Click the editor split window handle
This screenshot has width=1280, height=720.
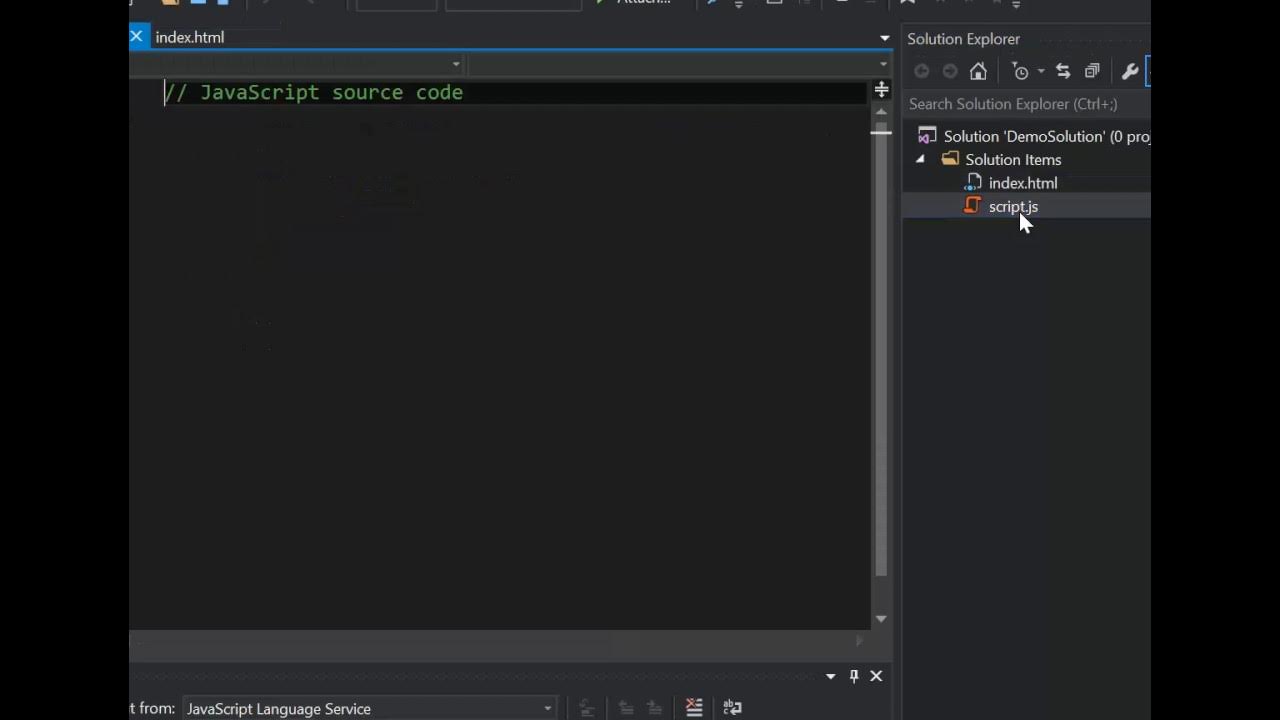(x=881, y=90)
